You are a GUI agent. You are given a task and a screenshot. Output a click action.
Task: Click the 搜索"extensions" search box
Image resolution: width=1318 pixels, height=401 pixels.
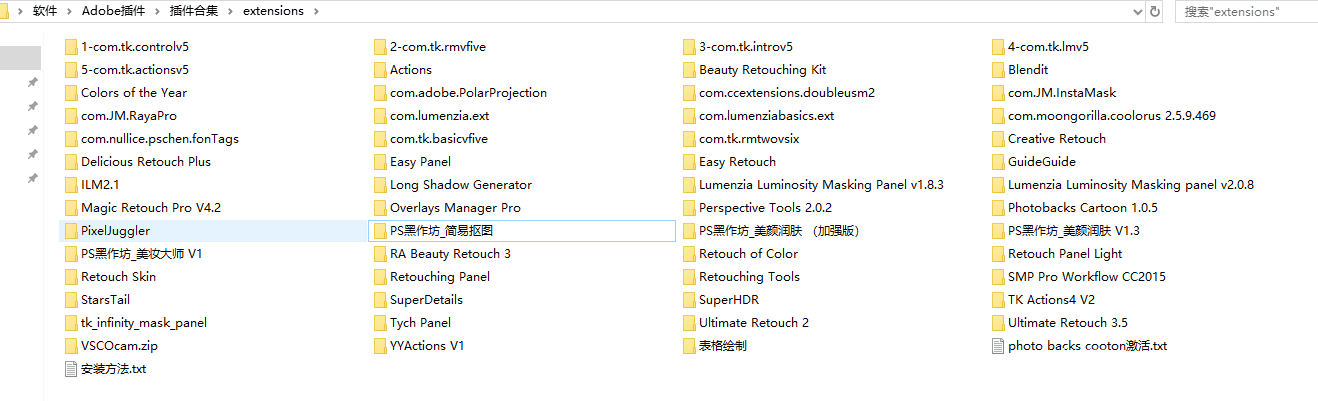[x=1245, y=11]
